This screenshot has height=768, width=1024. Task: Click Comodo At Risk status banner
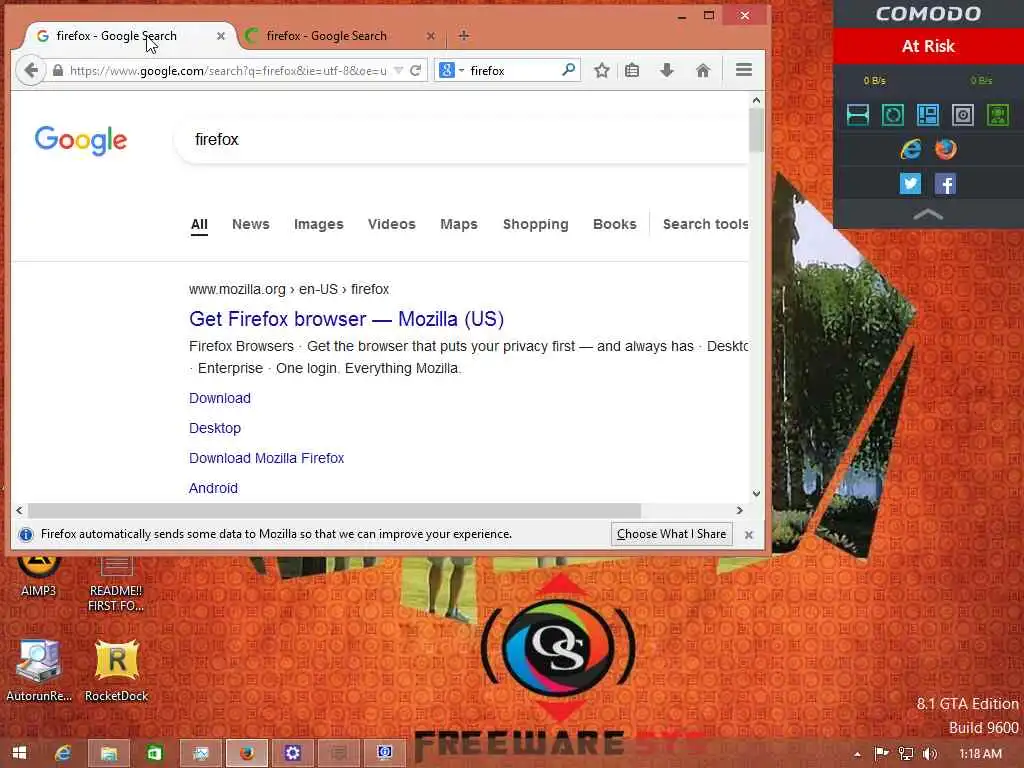[928, 46]
